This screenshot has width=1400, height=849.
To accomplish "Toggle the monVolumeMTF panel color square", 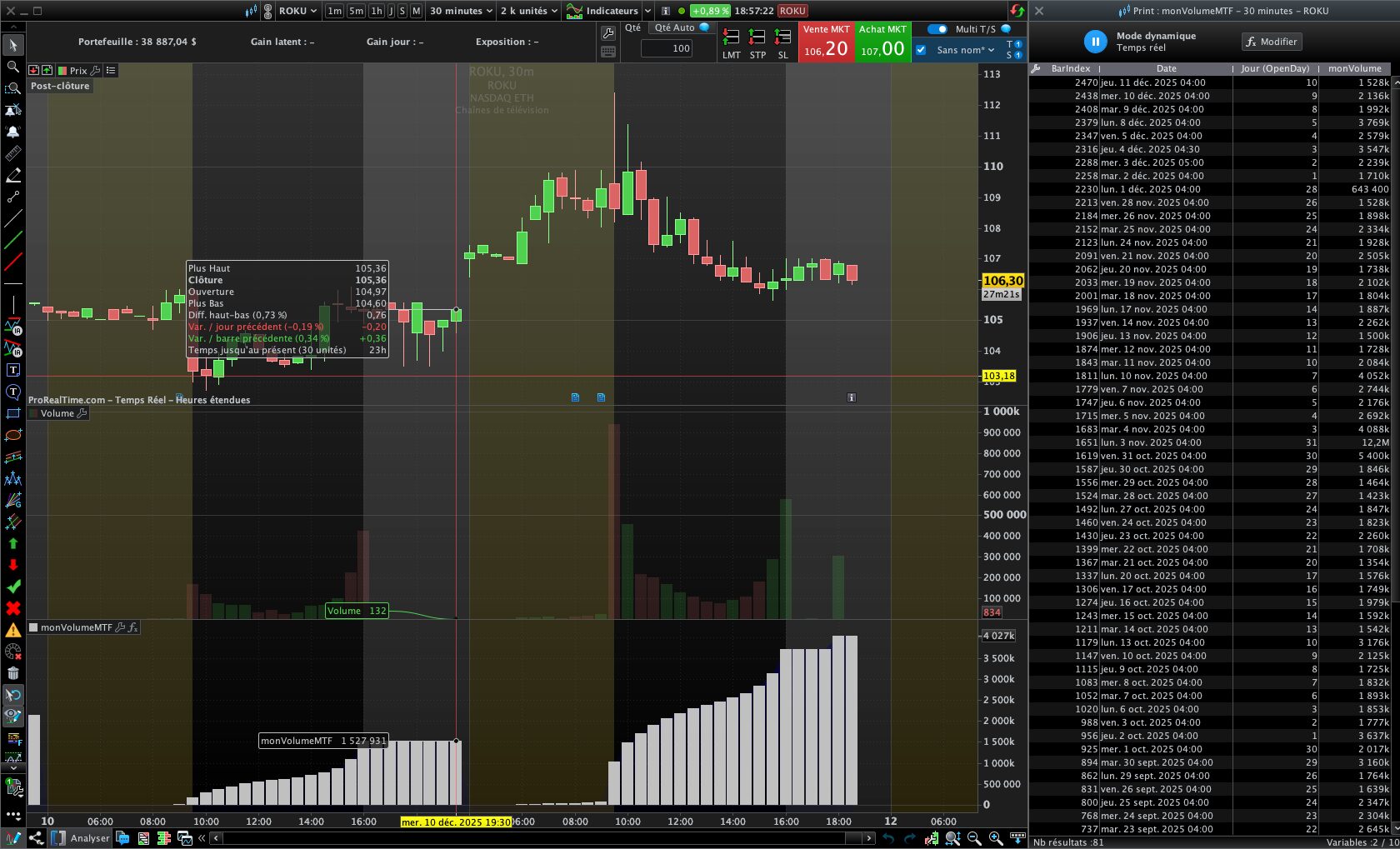I will 33,627.
